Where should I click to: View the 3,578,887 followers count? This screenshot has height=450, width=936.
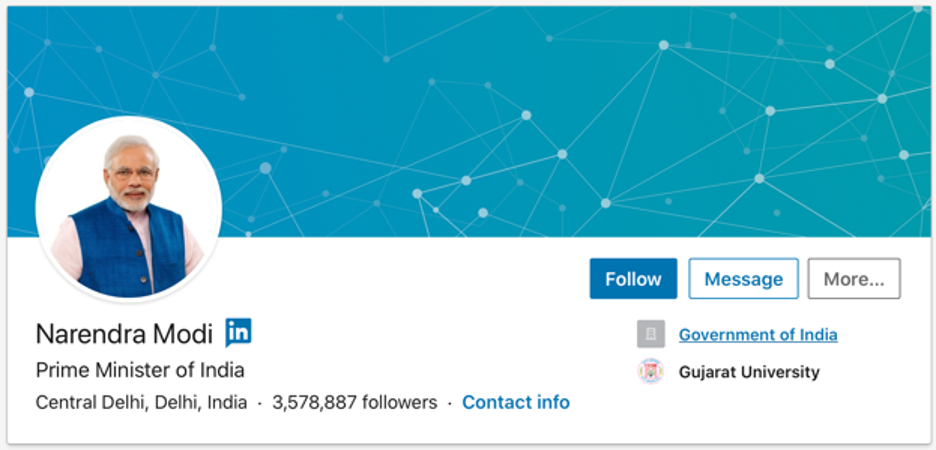click(x=355, y=402)
